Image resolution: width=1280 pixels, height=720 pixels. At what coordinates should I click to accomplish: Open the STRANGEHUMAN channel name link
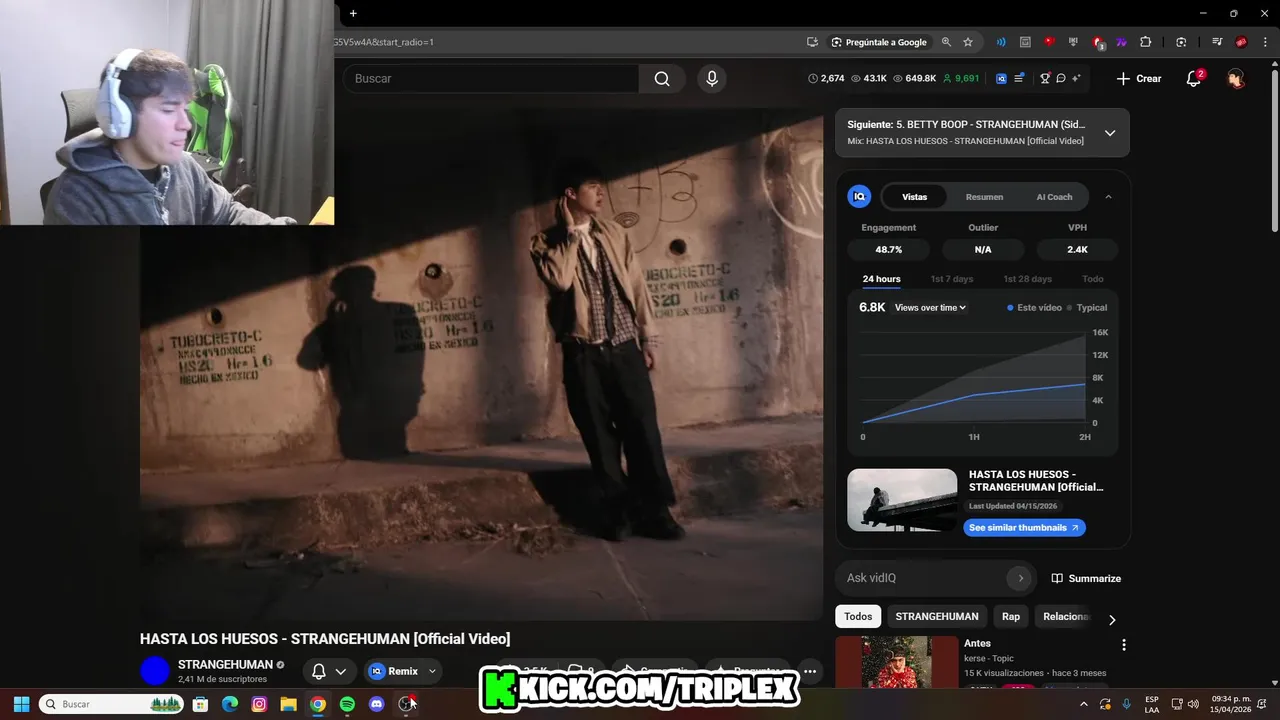(x=225, y=664)
